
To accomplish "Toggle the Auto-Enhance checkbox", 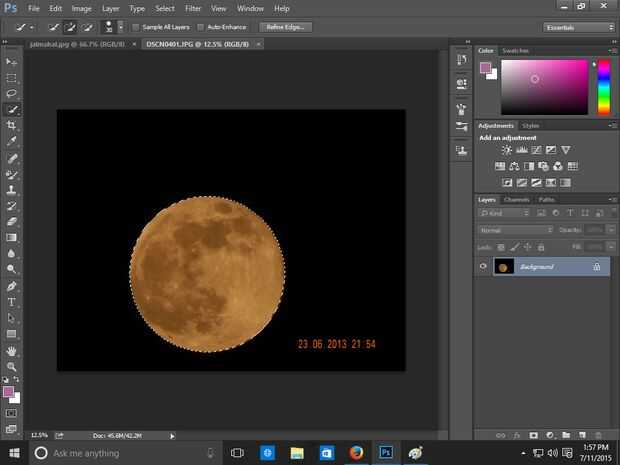I will pos(200,27).
